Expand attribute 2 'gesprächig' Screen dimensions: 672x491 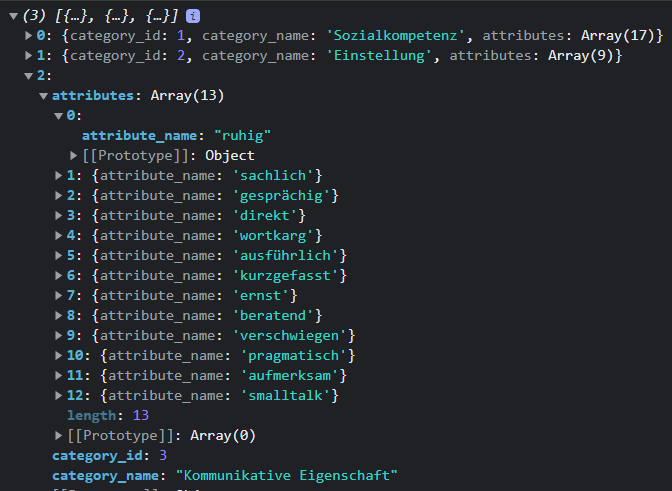(59, 196)
